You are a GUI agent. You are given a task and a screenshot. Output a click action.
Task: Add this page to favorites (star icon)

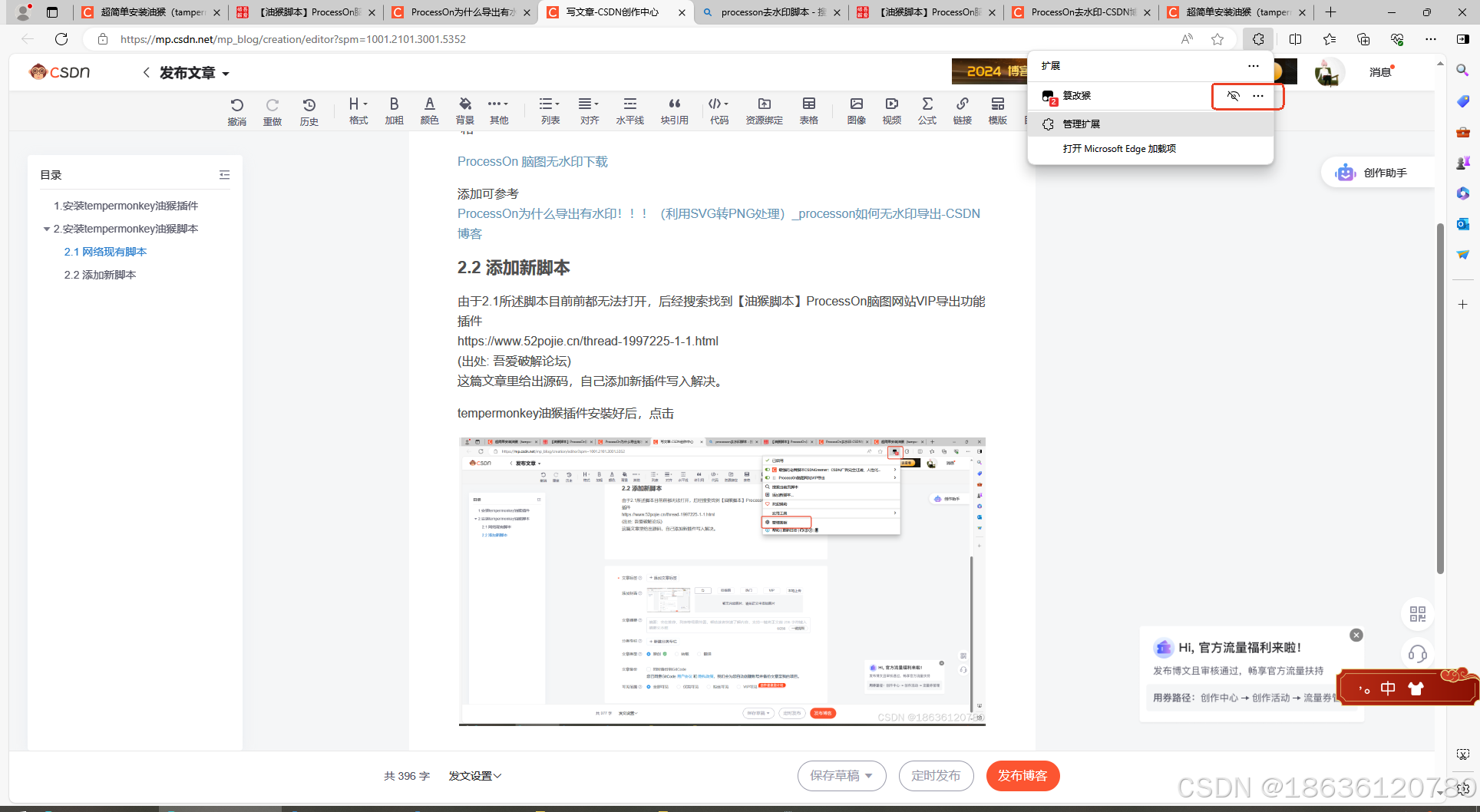pos(1217,39)
